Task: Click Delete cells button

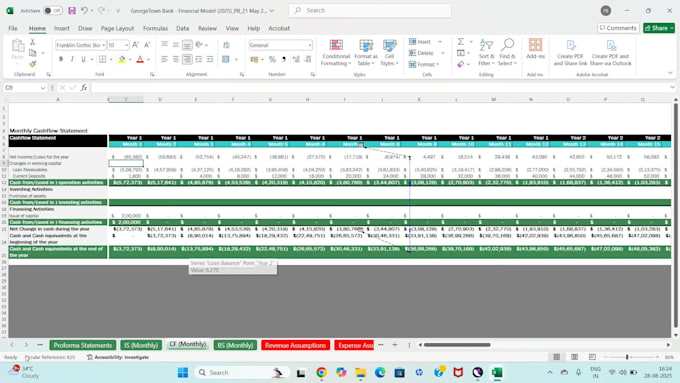Action: (x=421, y=53)
